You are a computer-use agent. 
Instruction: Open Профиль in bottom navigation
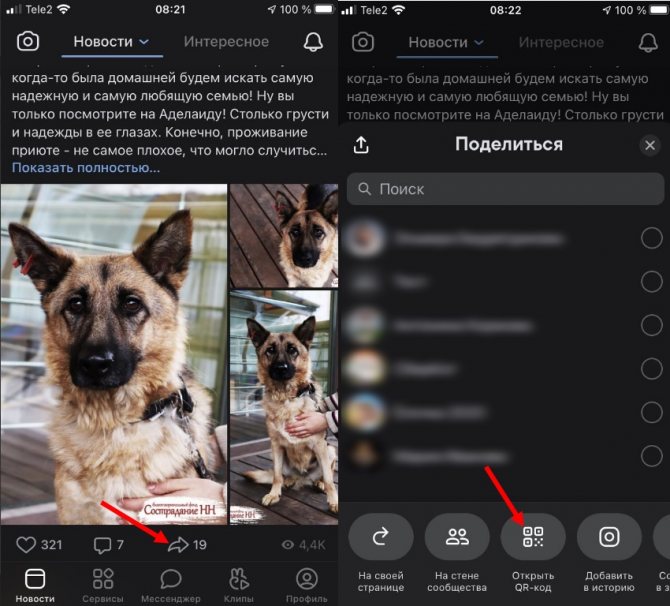pos(306,585)
